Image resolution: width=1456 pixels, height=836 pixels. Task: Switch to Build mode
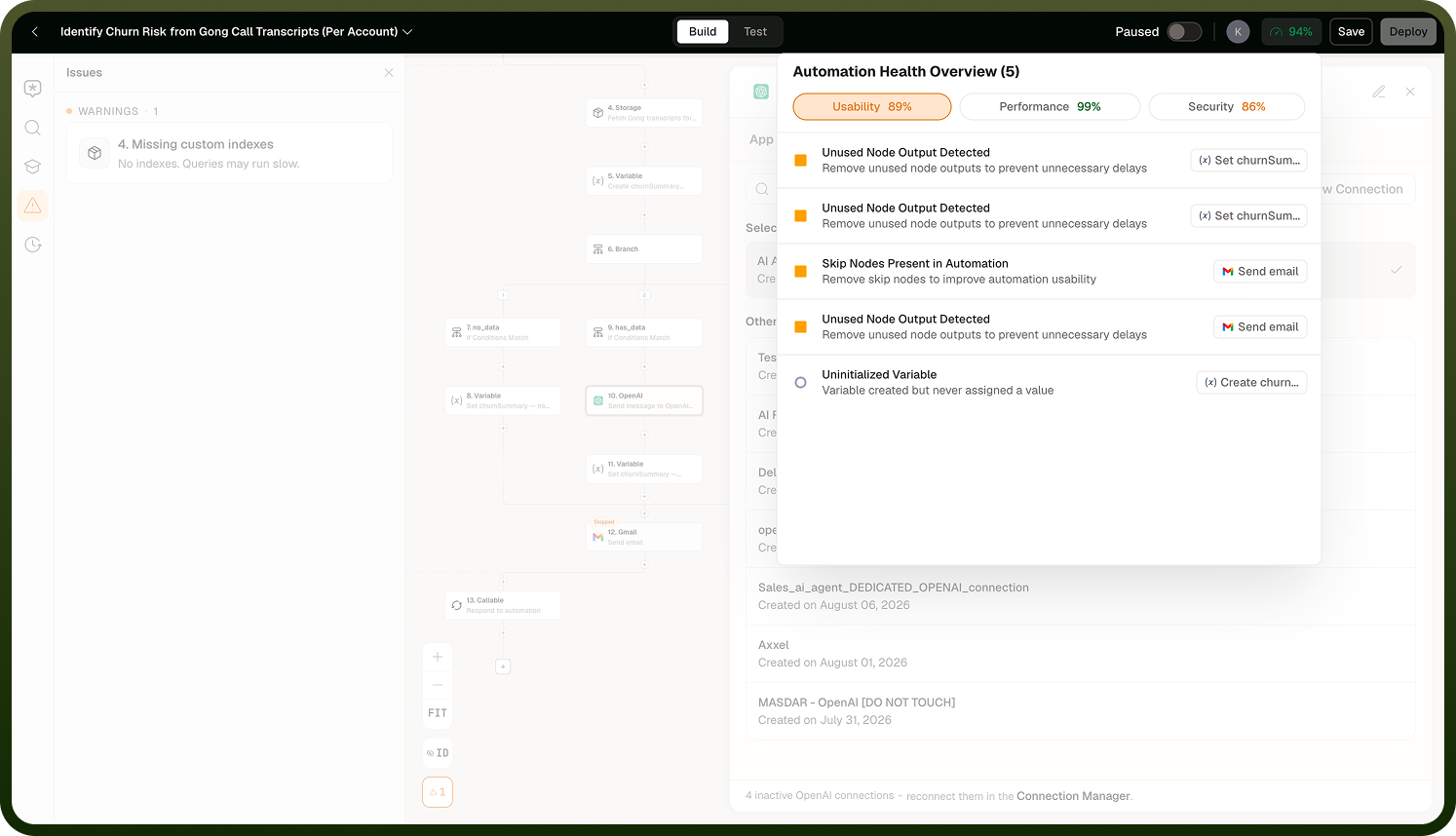(703, 32)
